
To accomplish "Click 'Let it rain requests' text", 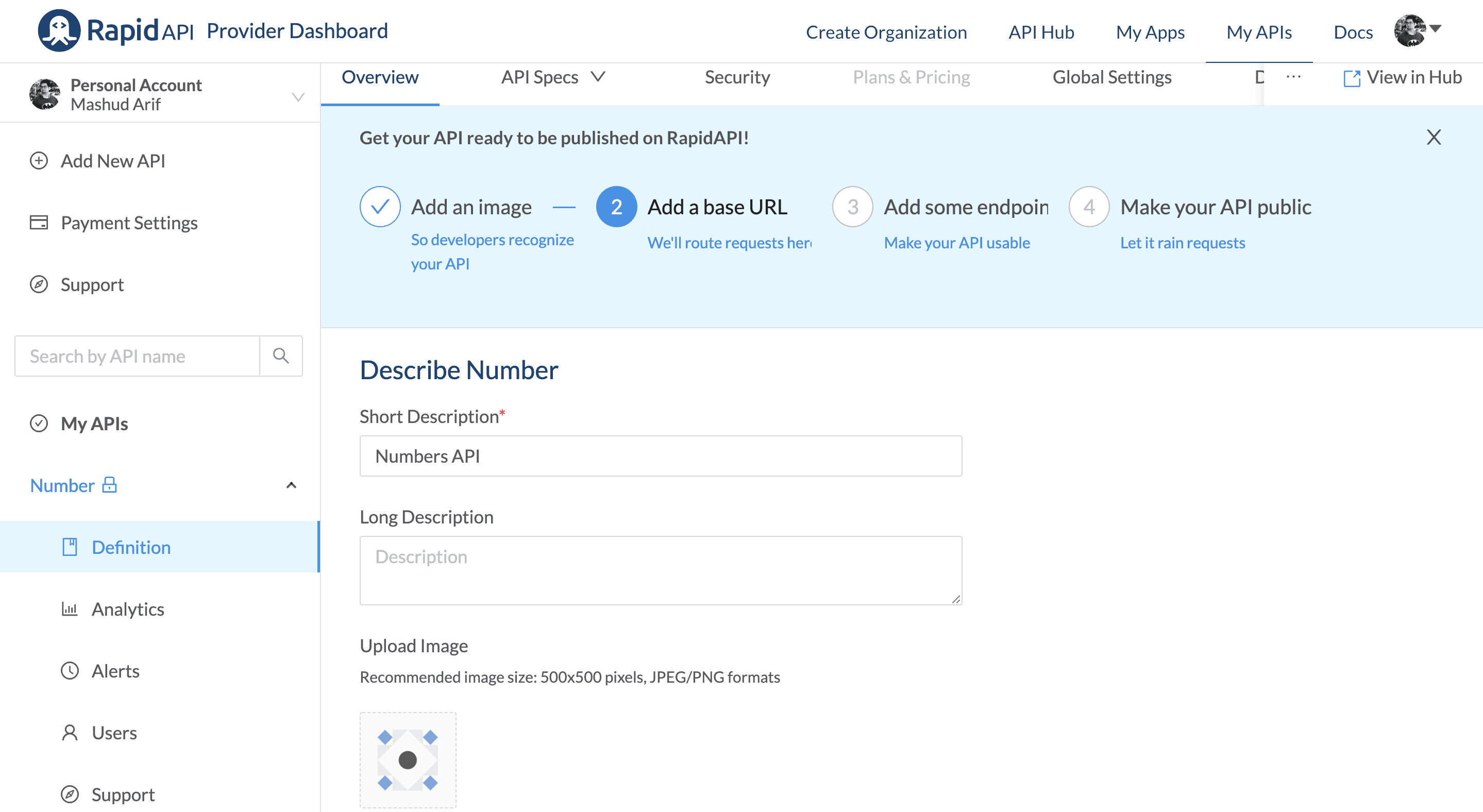I will click(x=1182, y=242).
